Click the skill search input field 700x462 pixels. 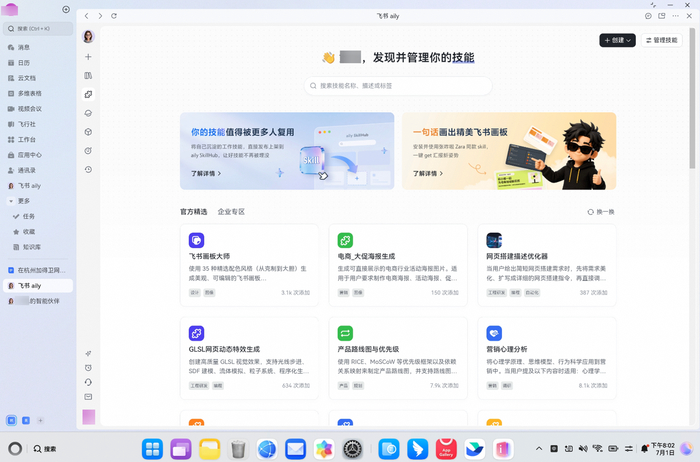pos(398,86)
